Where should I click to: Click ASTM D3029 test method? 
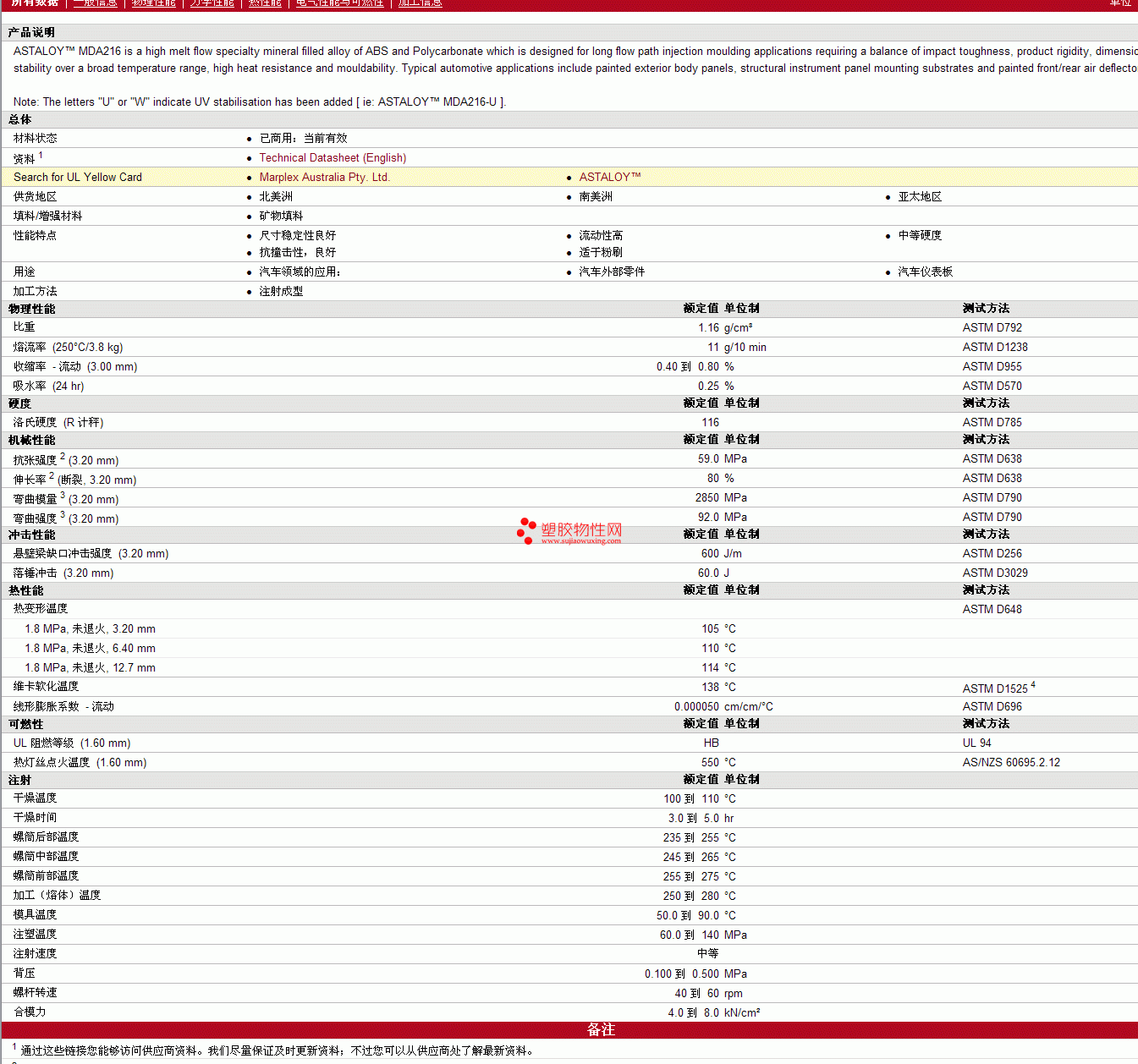tap(995, 573)
